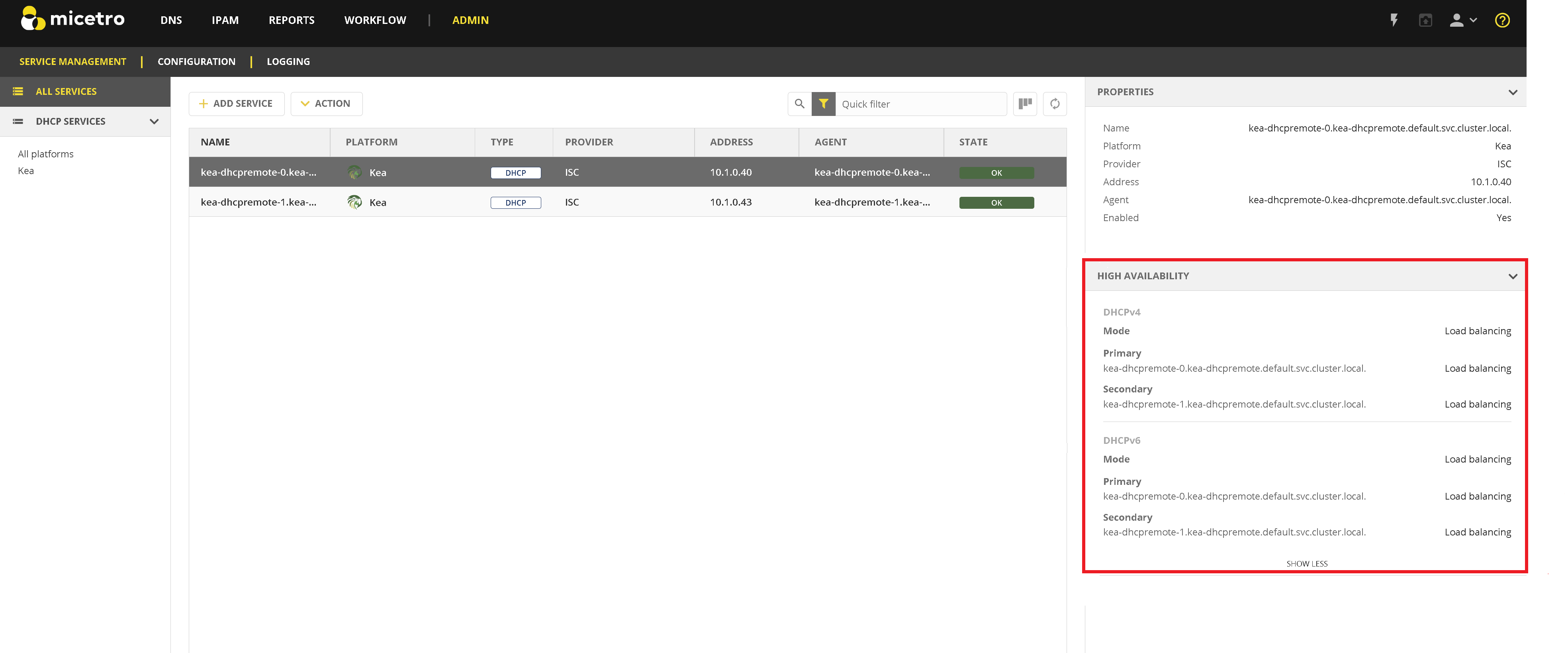Click the Add Service button
This screenshot has height=653, width=1568.
(236, 104)
